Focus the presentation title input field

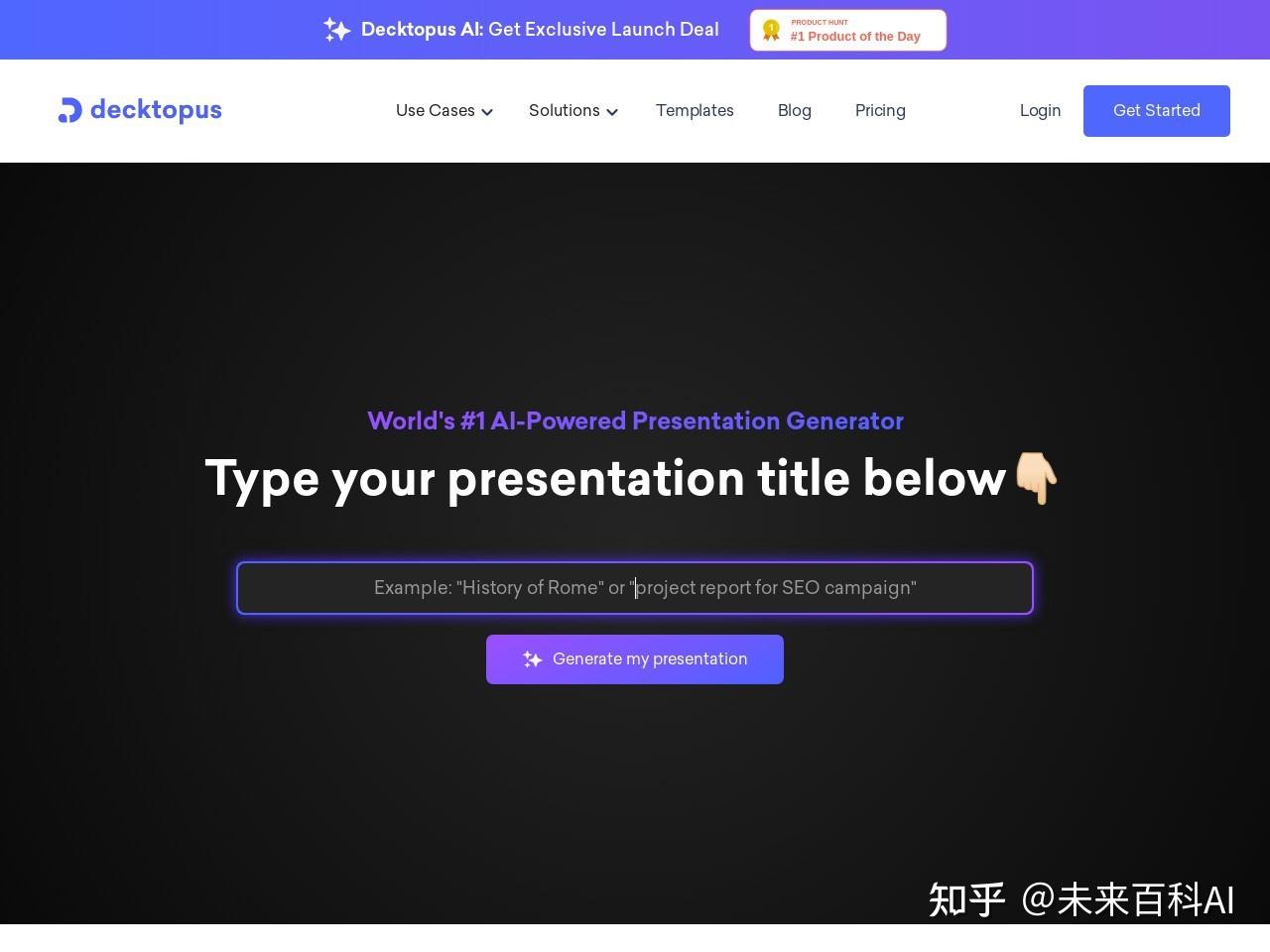[635, 588]
